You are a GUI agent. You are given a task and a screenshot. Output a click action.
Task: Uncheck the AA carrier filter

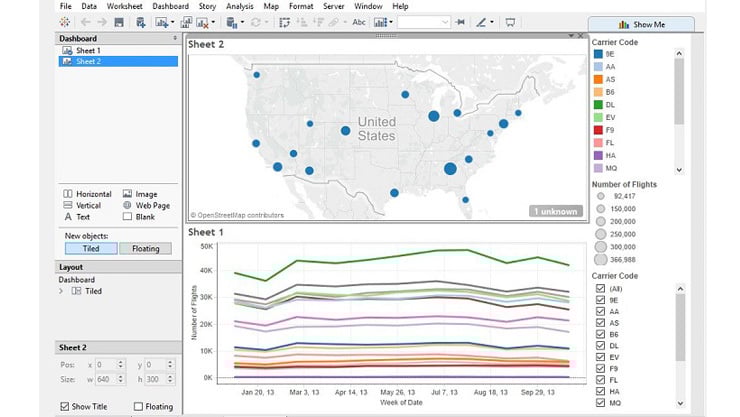click(600, 311)
